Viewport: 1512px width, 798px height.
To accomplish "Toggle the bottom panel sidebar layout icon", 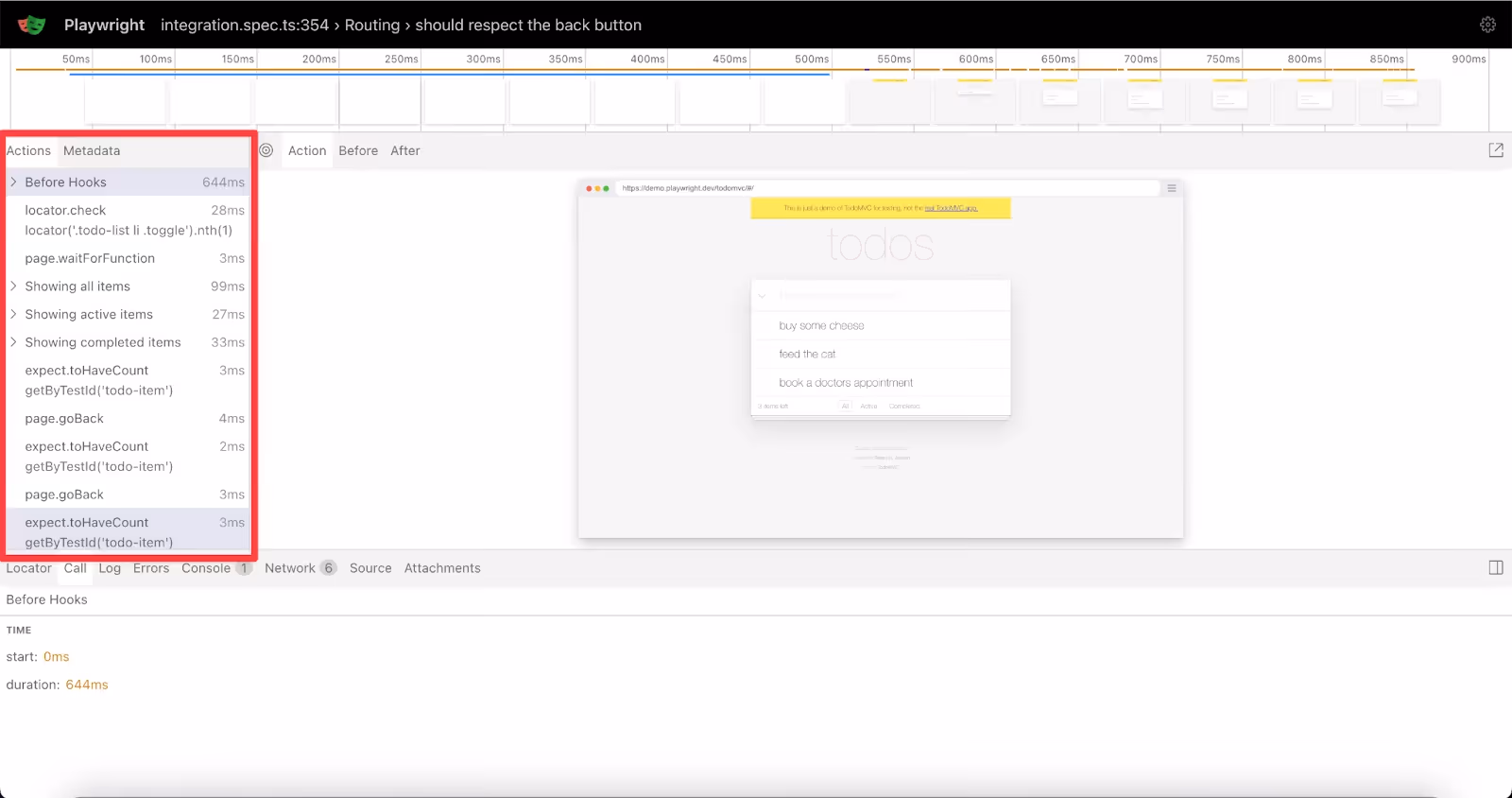I will click(x=1496, y=568).
